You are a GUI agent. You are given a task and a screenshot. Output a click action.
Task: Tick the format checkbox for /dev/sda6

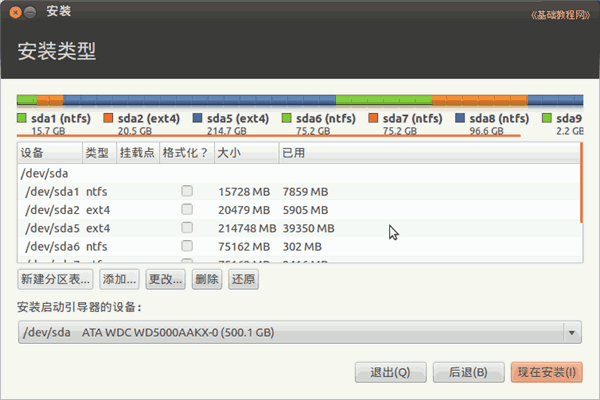click(187, 246)
